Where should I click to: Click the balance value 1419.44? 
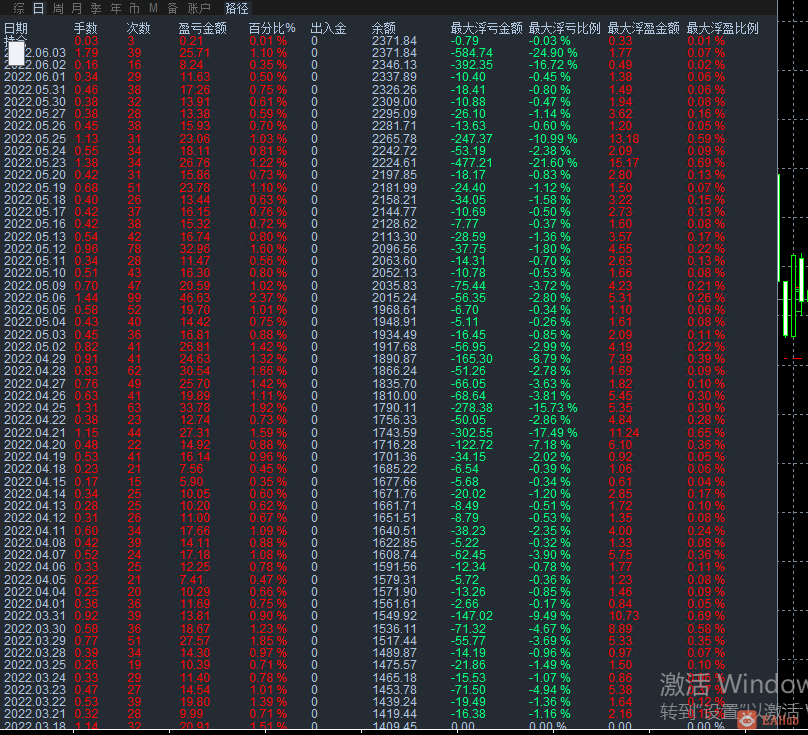point(394,714)
